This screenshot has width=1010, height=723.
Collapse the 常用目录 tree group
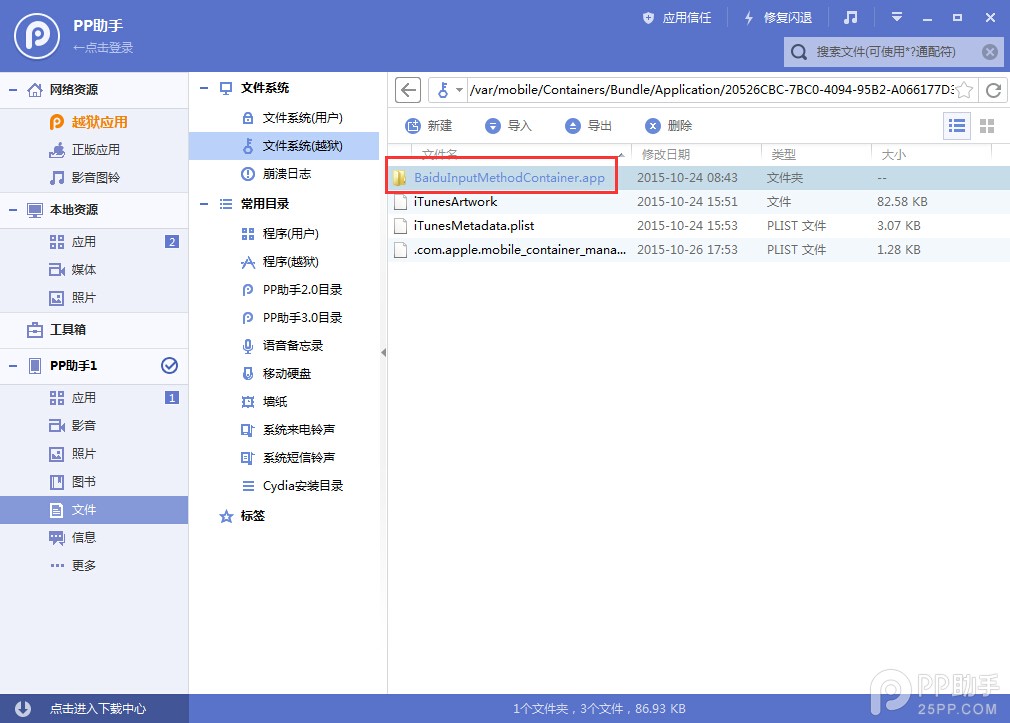pyautogui.click(x=204, y=204)
